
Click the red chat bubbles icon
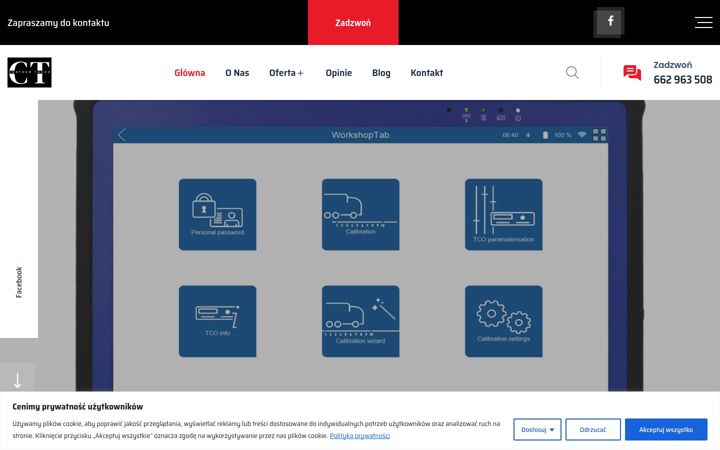coord(632,73)
